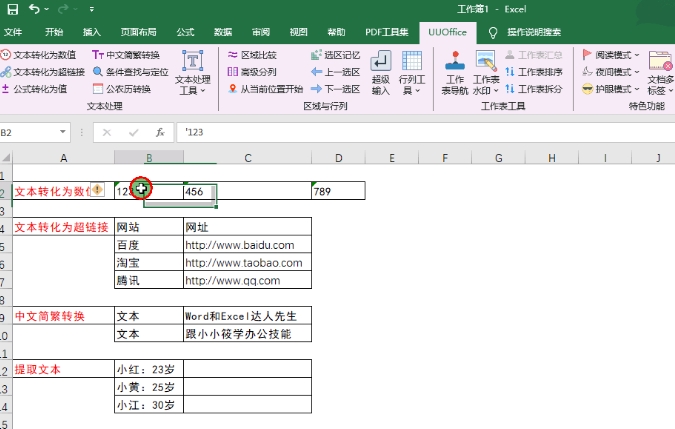Undo the last action
Screen dimensions: 675x429
coord(34,9)
